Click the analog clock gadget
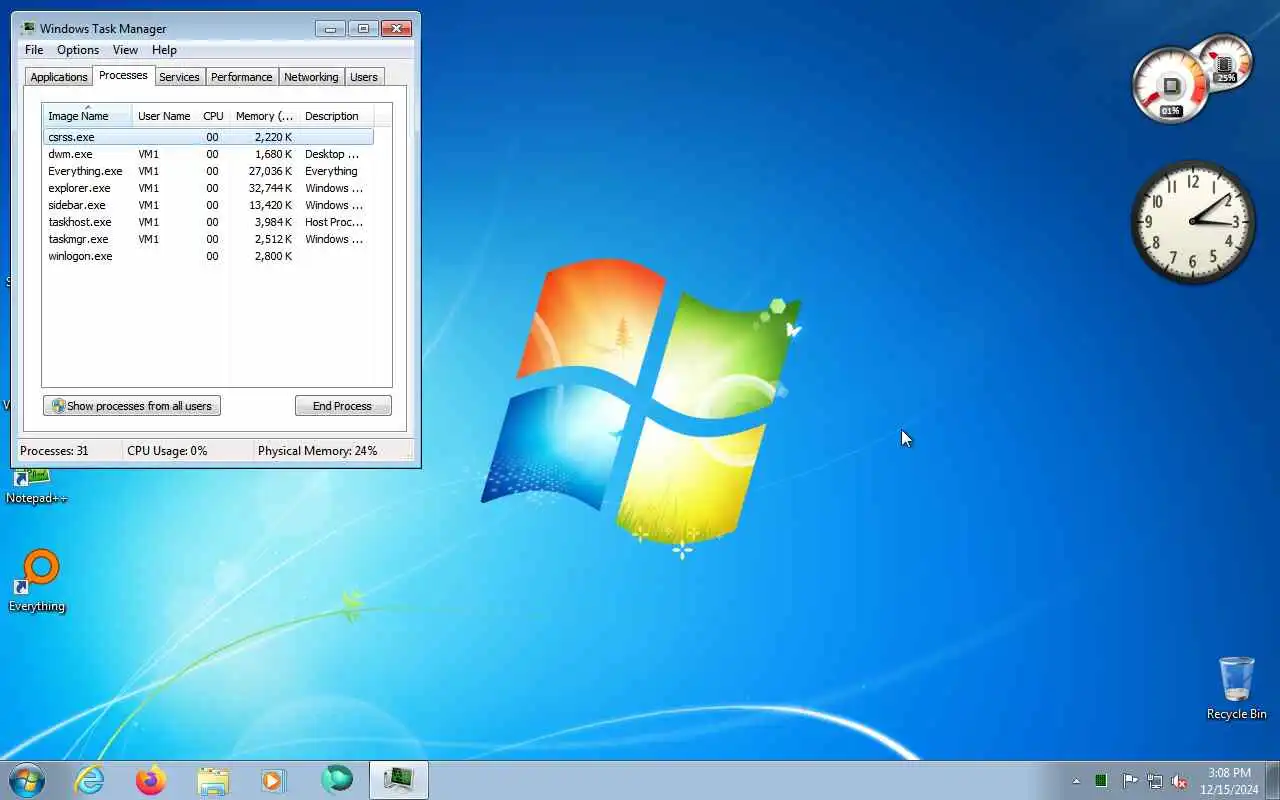The height and width of the screenshot is (800, 1280). [x=1193, y=222]
